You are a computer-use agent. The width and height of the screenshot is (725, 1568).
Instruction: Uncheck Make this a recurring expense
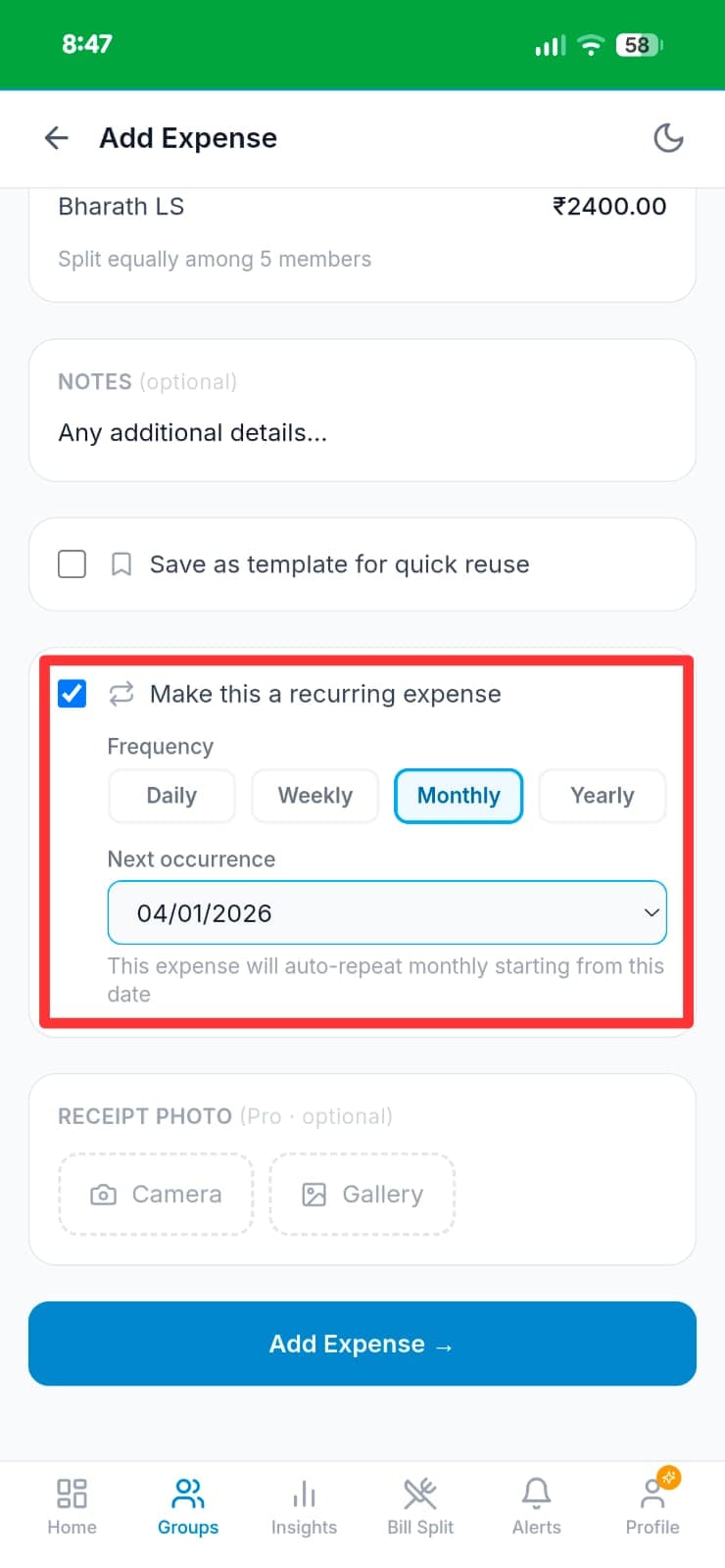point(71,694)
